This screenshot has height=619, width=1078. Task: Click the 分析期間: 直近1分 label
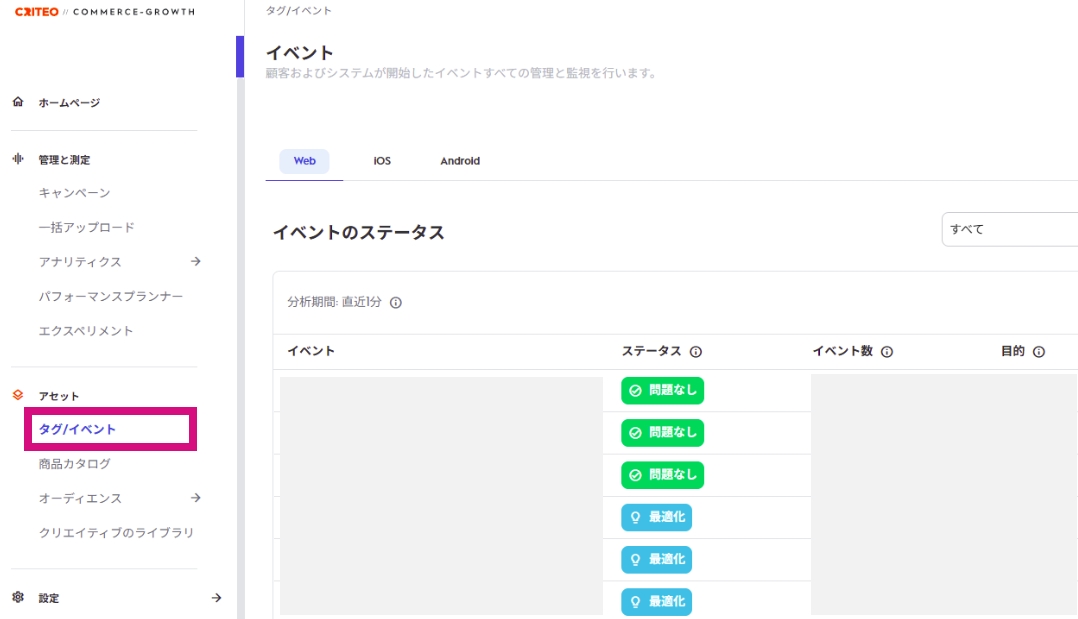(334, 302)
